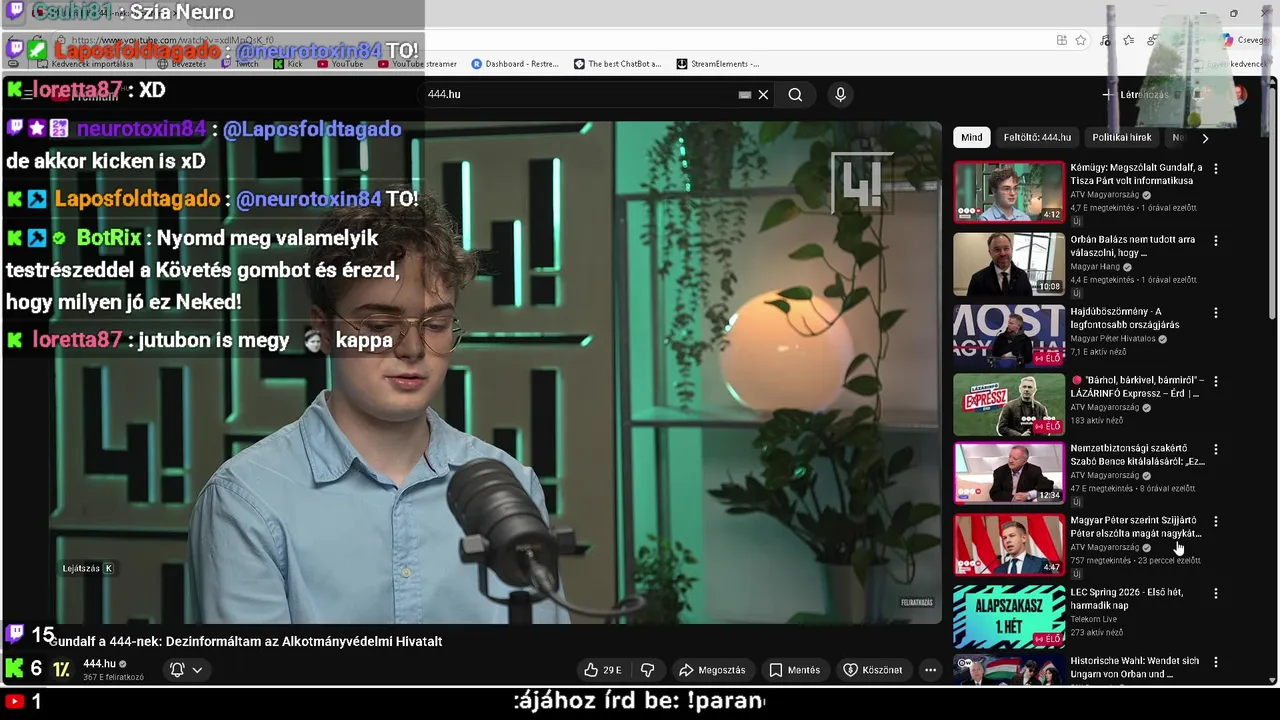Toggle the notification bell for 444.hu
The image size is (1280, 720).
coord(177,670)
